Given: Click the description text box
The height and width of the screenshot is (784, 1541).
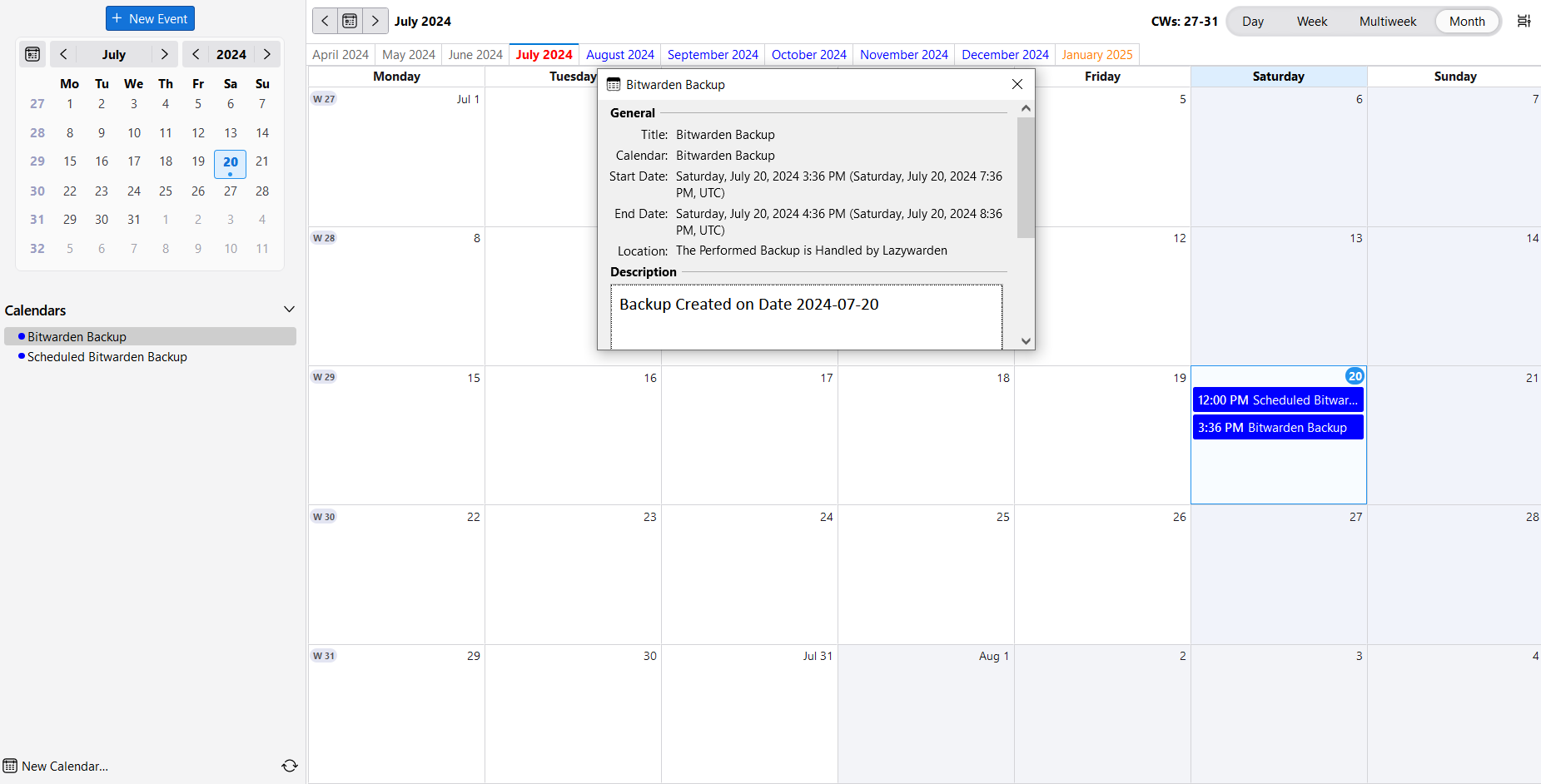Looking at the screenshot, I should [806, 317].
